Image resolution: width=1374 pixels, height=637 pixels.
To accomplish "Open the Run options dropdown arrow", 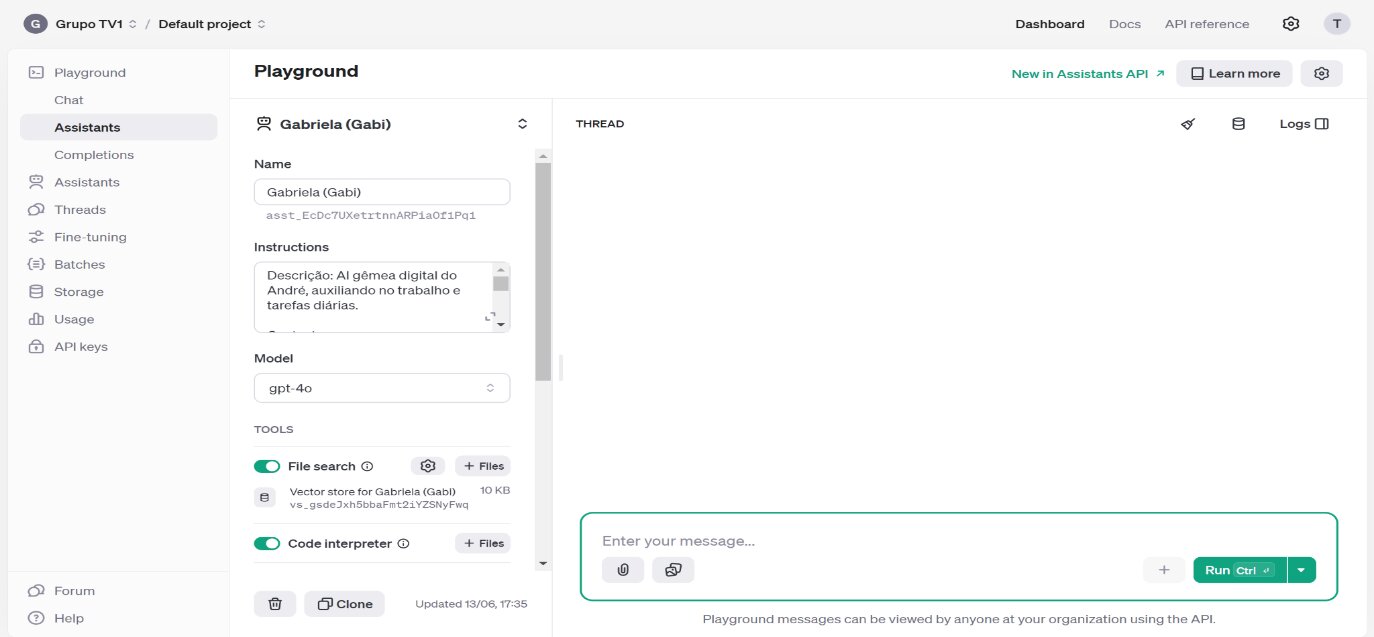I will 1301,570.
